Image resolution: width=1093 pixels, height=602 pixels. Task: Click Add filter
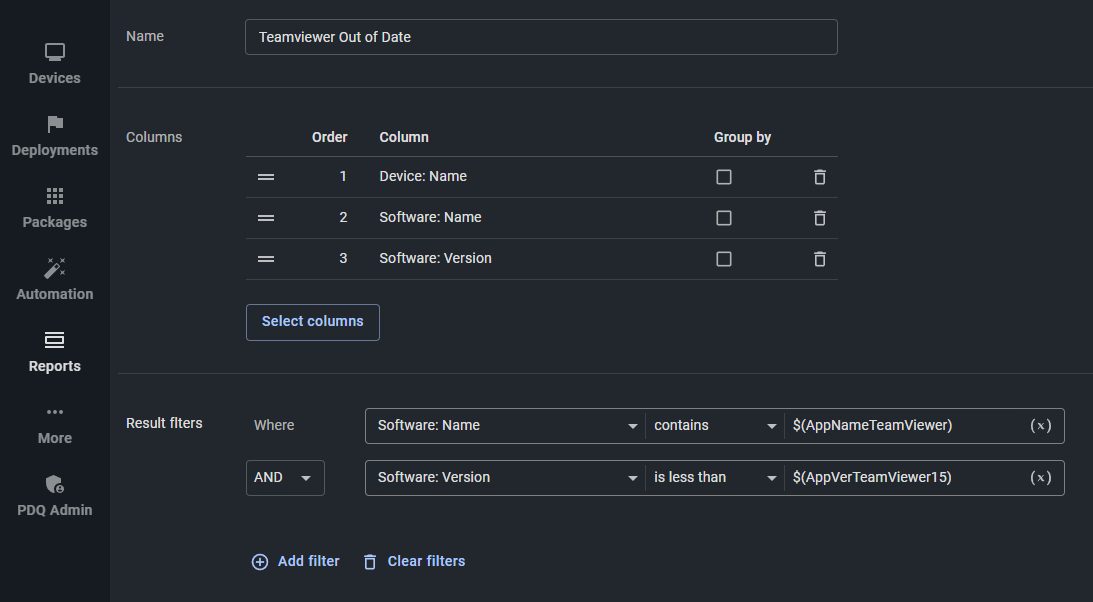coord(296,562)
